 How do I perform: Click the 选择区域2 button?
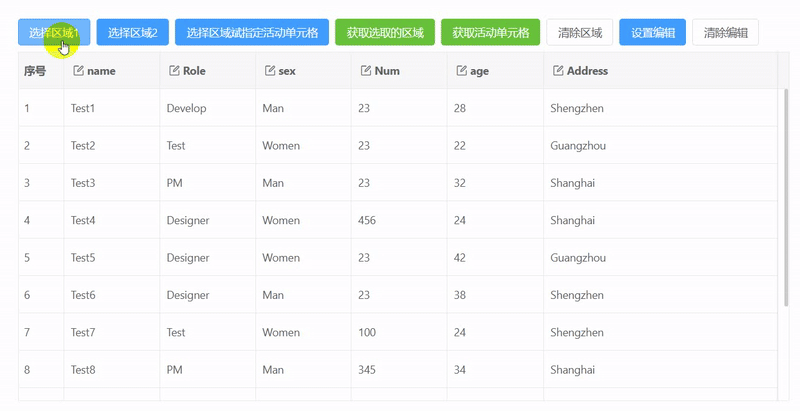tap(133, 33)
